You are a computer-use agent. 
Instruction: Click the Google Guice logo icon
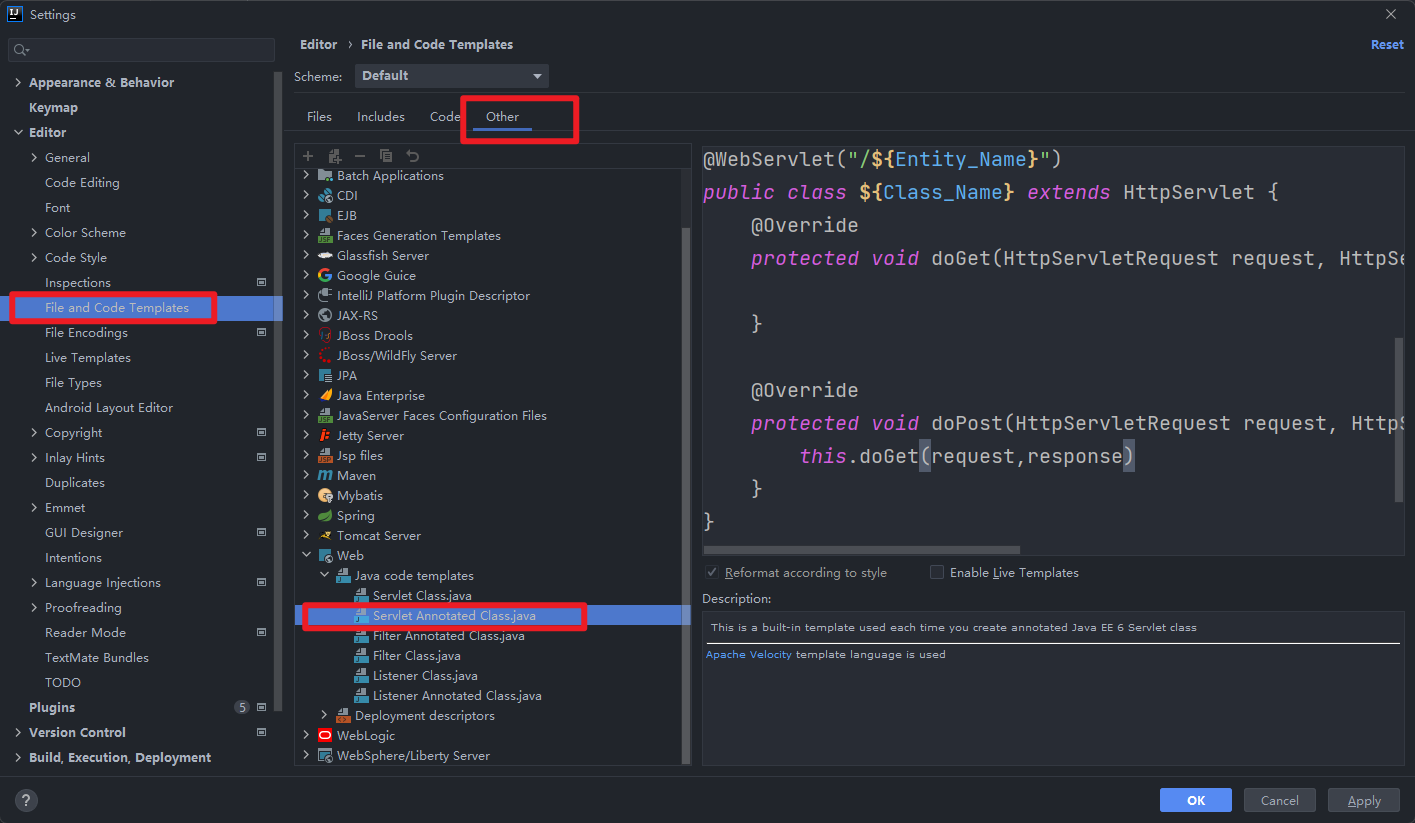[325, 276]
